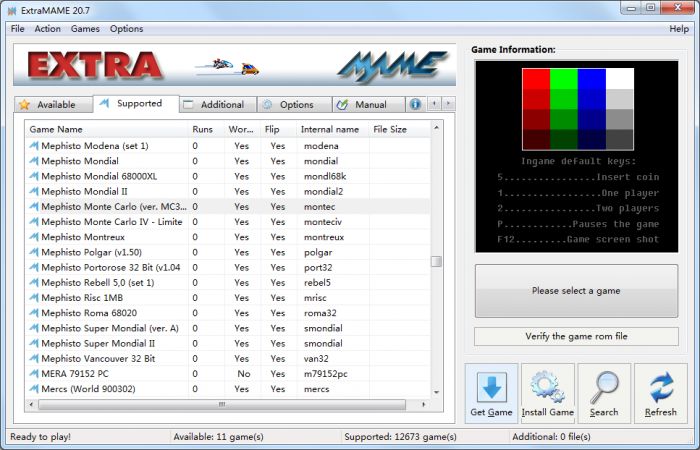Open the Action menu
700x450 pixels.
click(x=47, y=29)
